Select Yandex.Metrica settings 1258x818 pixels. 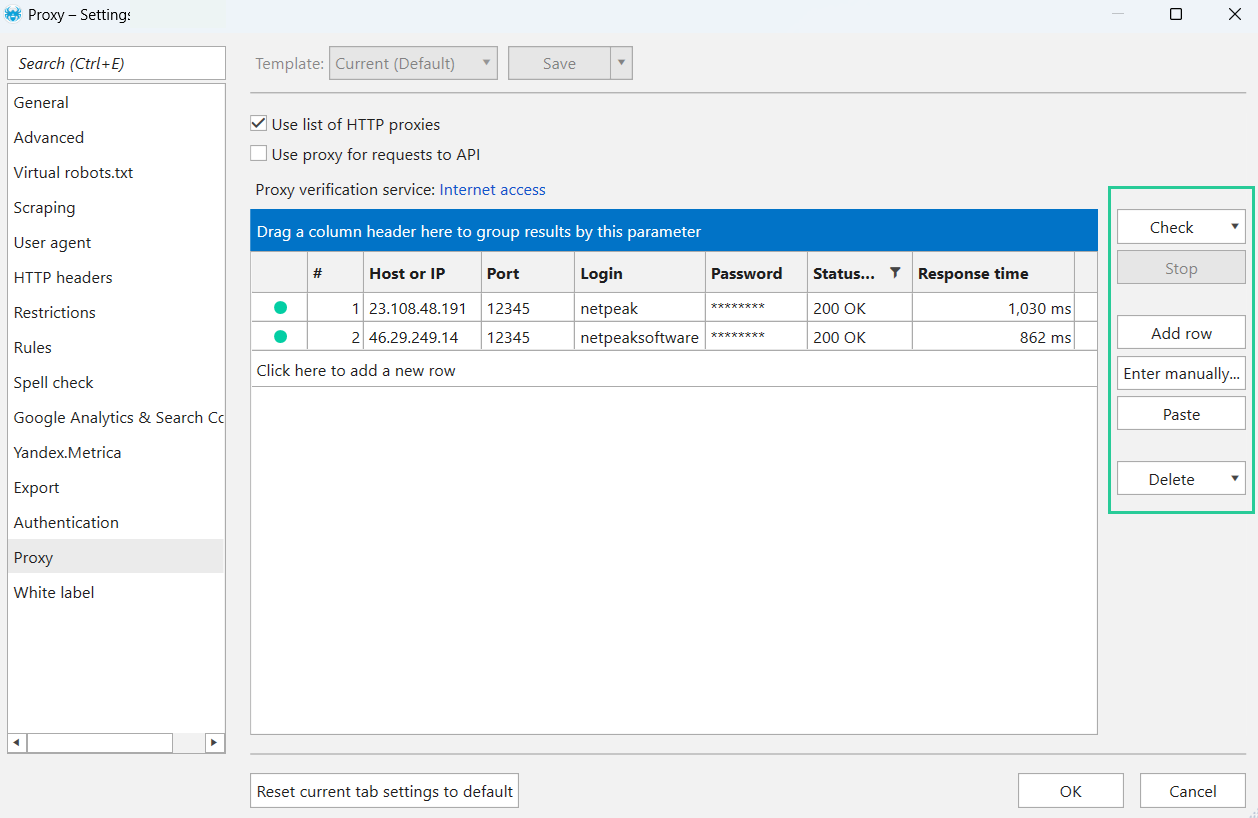[x=115, y=453]
